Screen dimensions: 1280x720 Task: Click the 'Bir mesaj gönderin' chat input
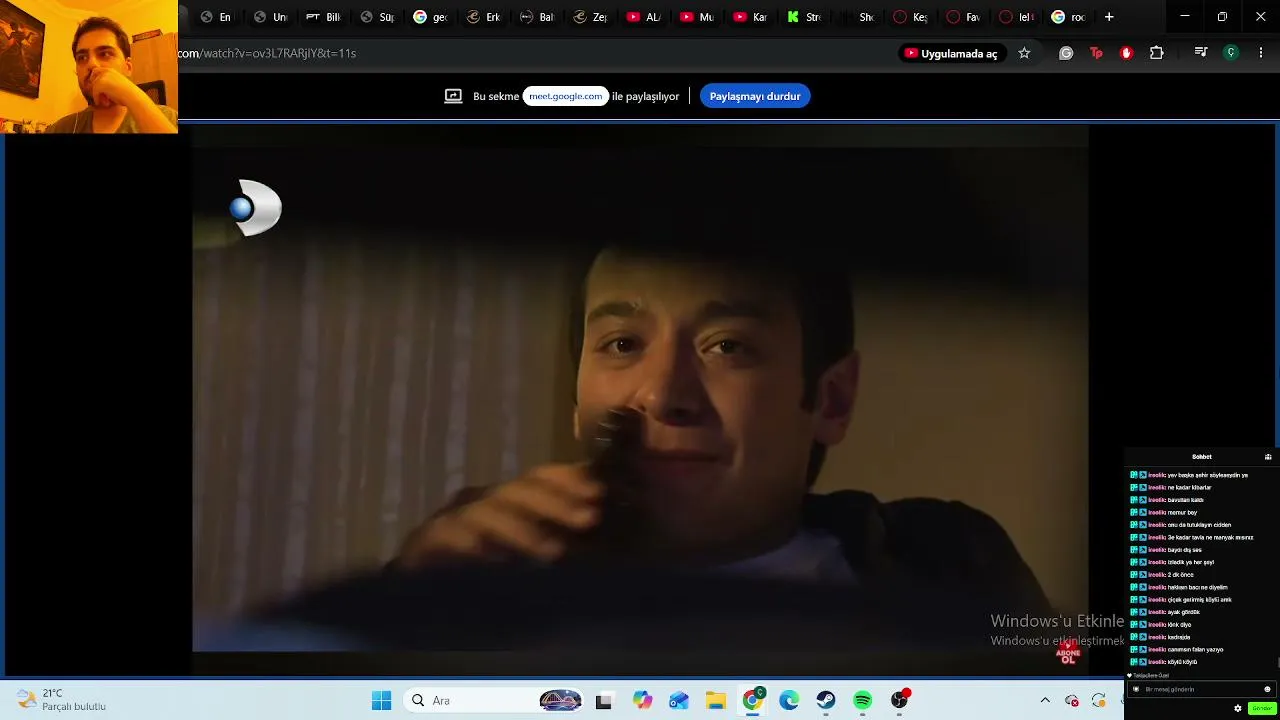click(1200, 689)
